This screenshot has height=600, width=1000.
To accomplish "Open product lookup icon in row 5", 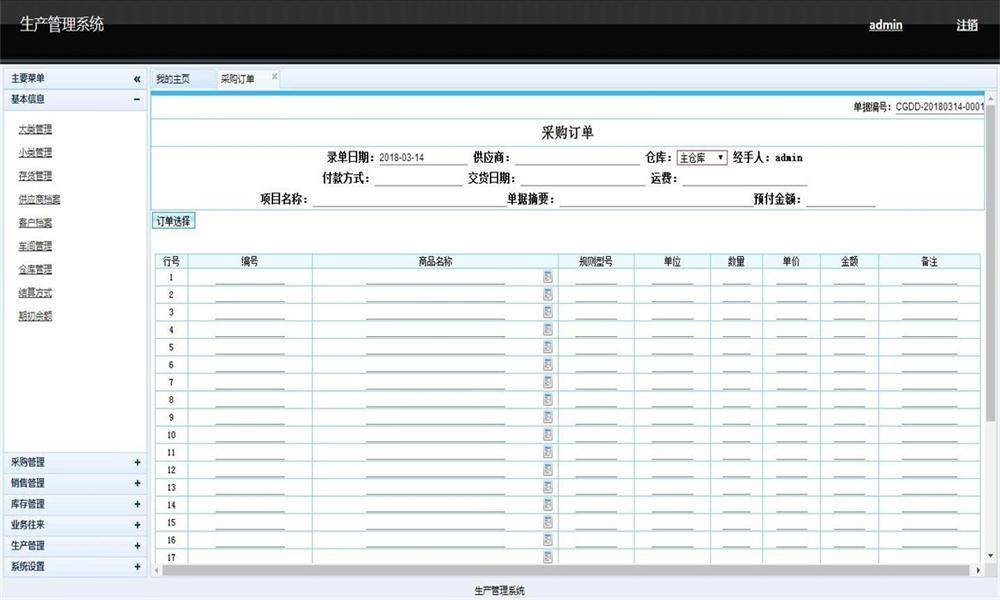I will click(x=547, y=347).
